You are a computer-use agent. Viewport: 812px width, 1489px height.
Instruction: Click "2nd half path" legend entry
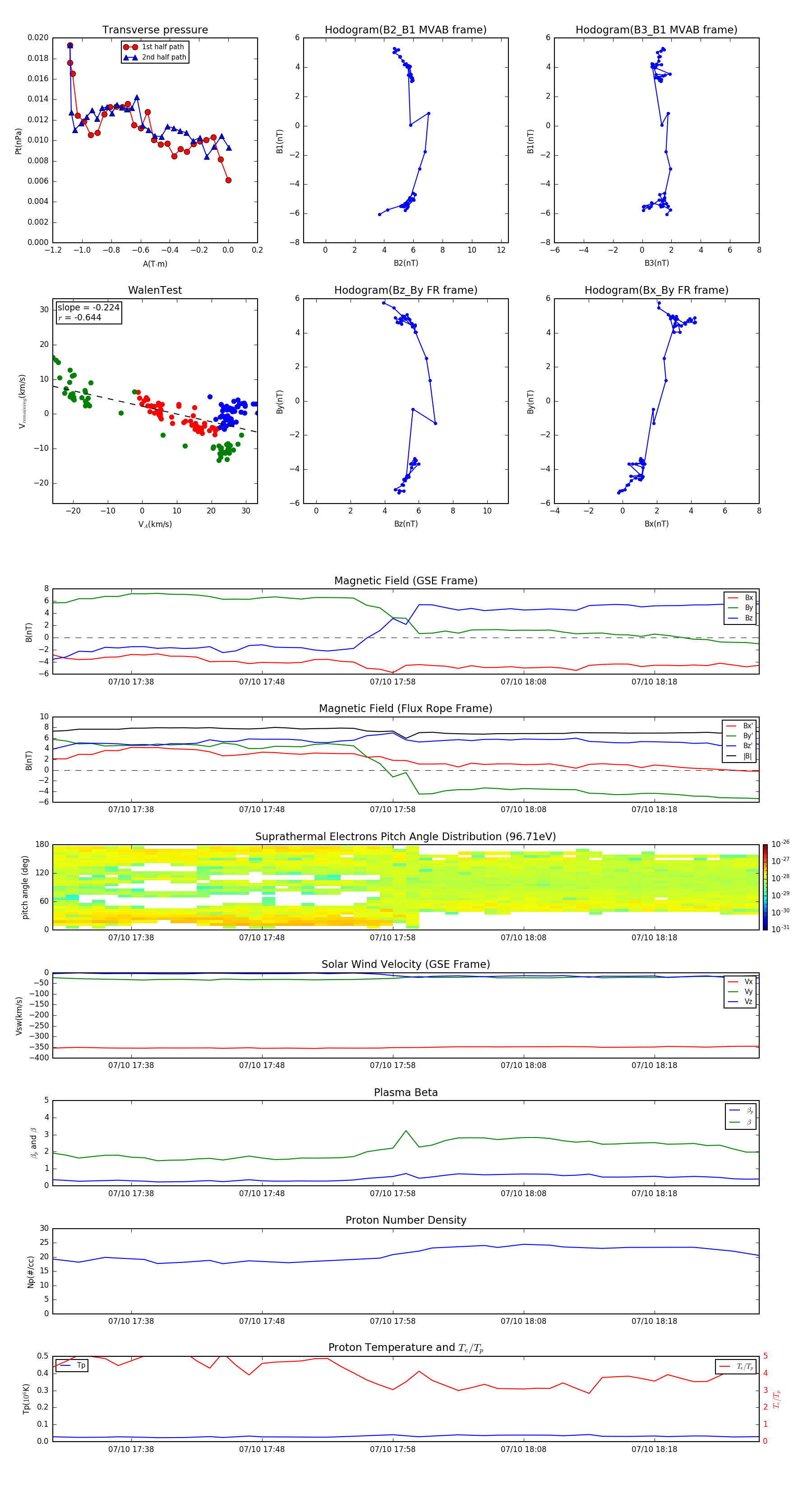point(154,57)
